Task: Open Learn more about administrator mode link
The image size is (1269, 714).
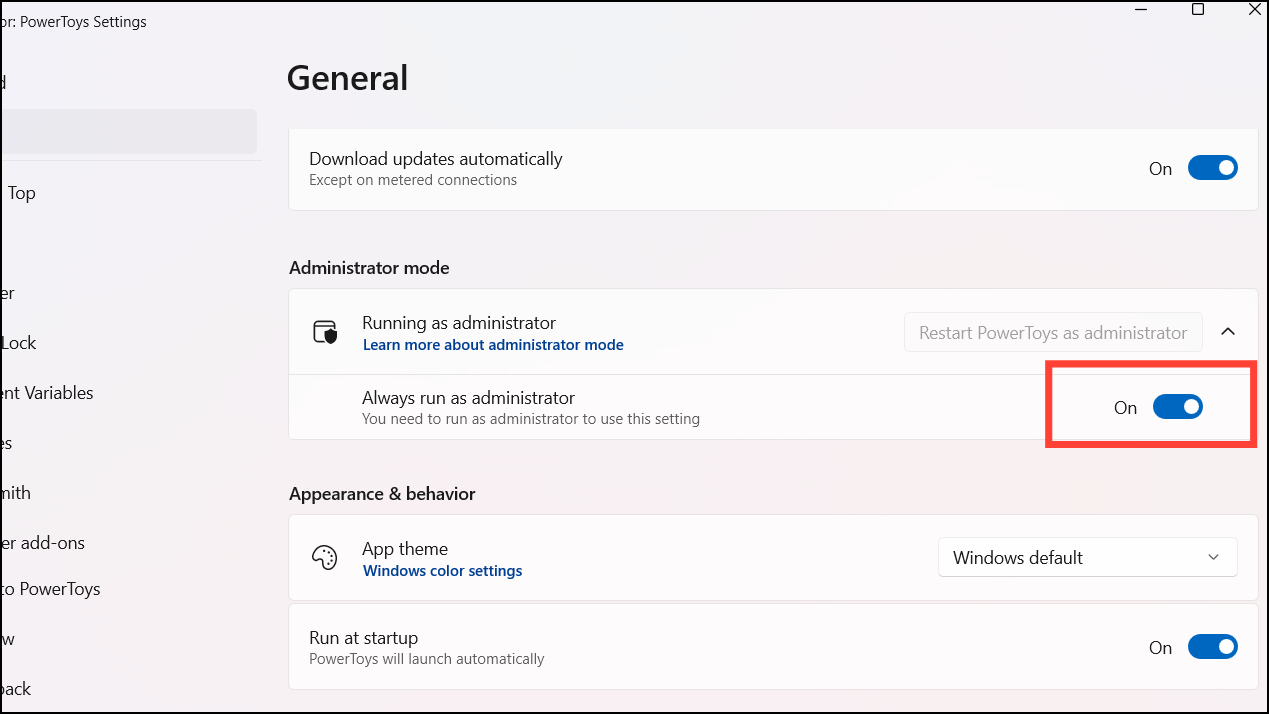Action: (493, 345)
